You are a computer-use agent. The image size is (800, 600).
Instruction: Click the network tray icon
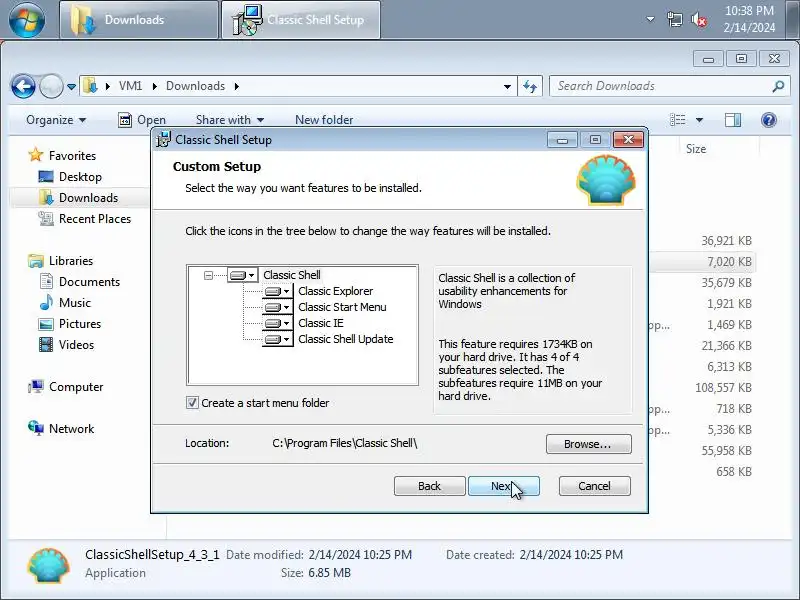[x=674, y=20]
